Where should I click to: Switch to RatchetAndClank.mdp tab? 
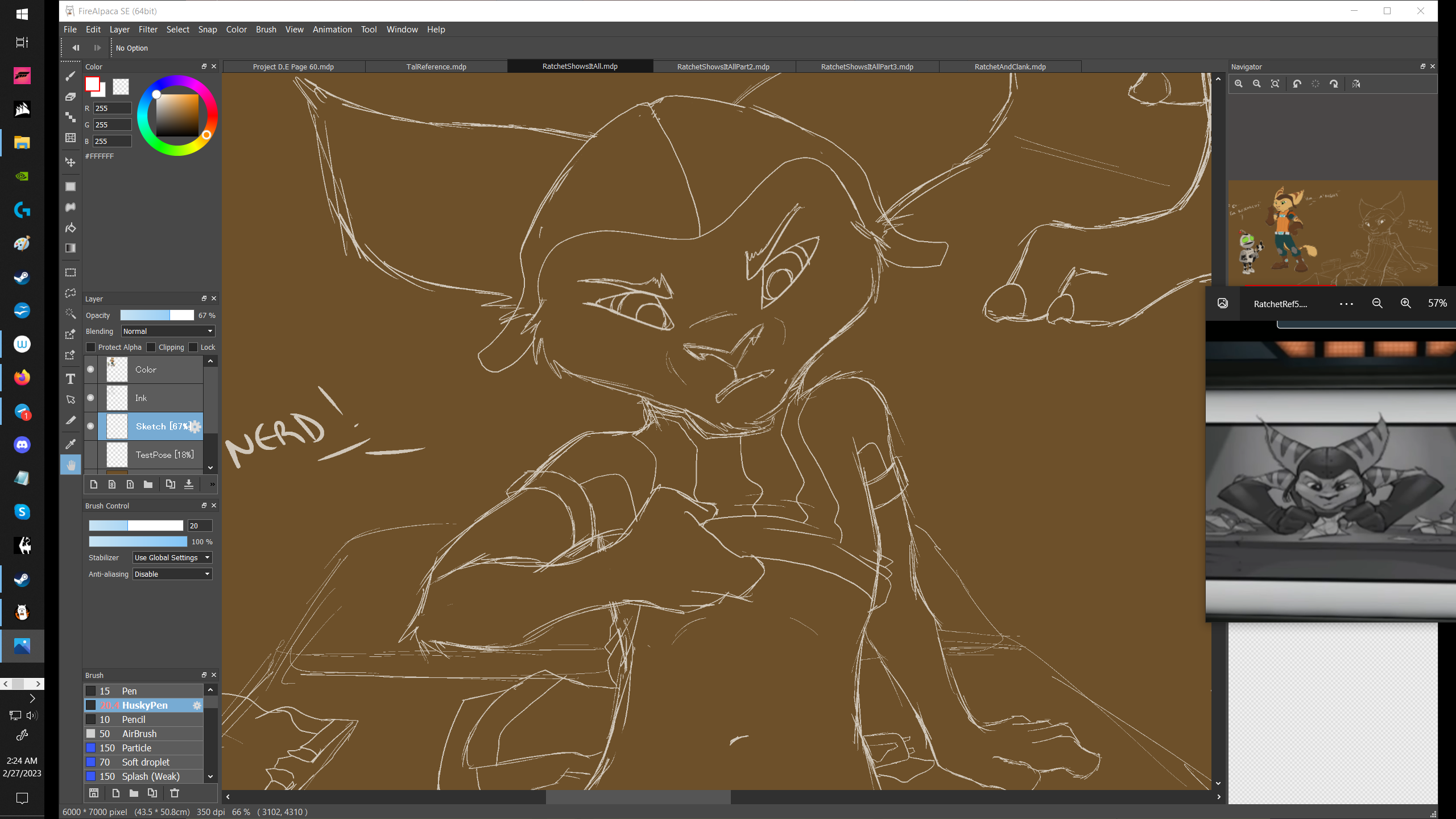pyautogui.click(x=1010, y=67)
